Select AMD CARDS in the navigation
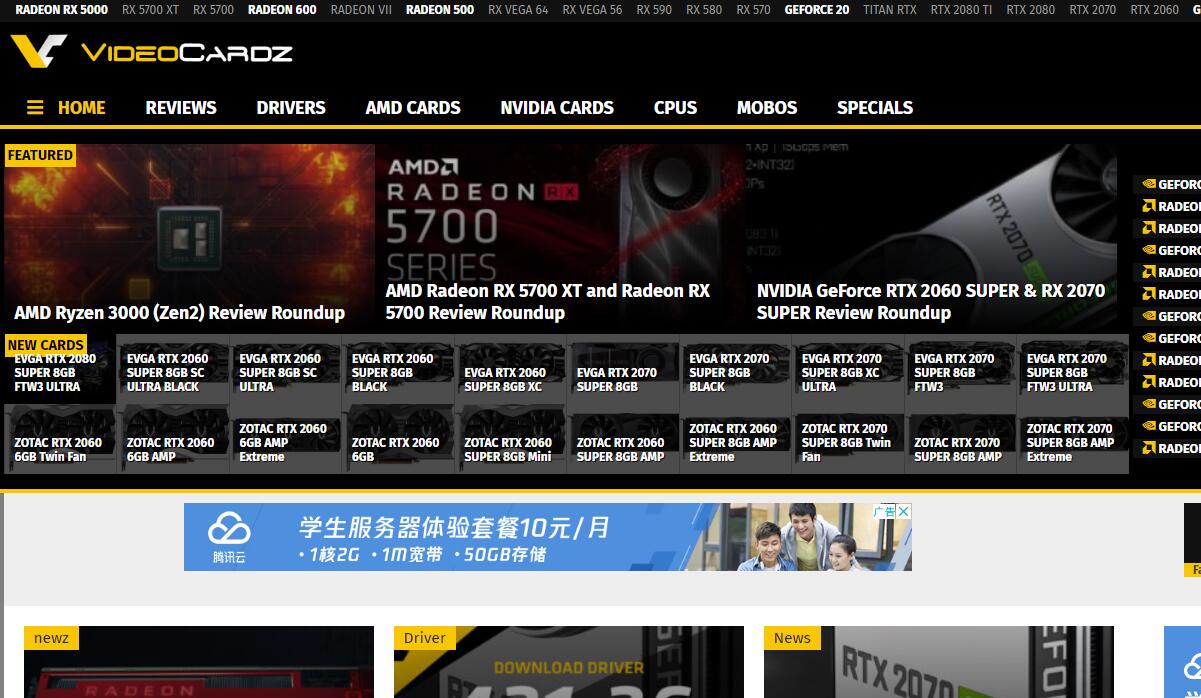1201x698 pixels. (x=413, y=108)
